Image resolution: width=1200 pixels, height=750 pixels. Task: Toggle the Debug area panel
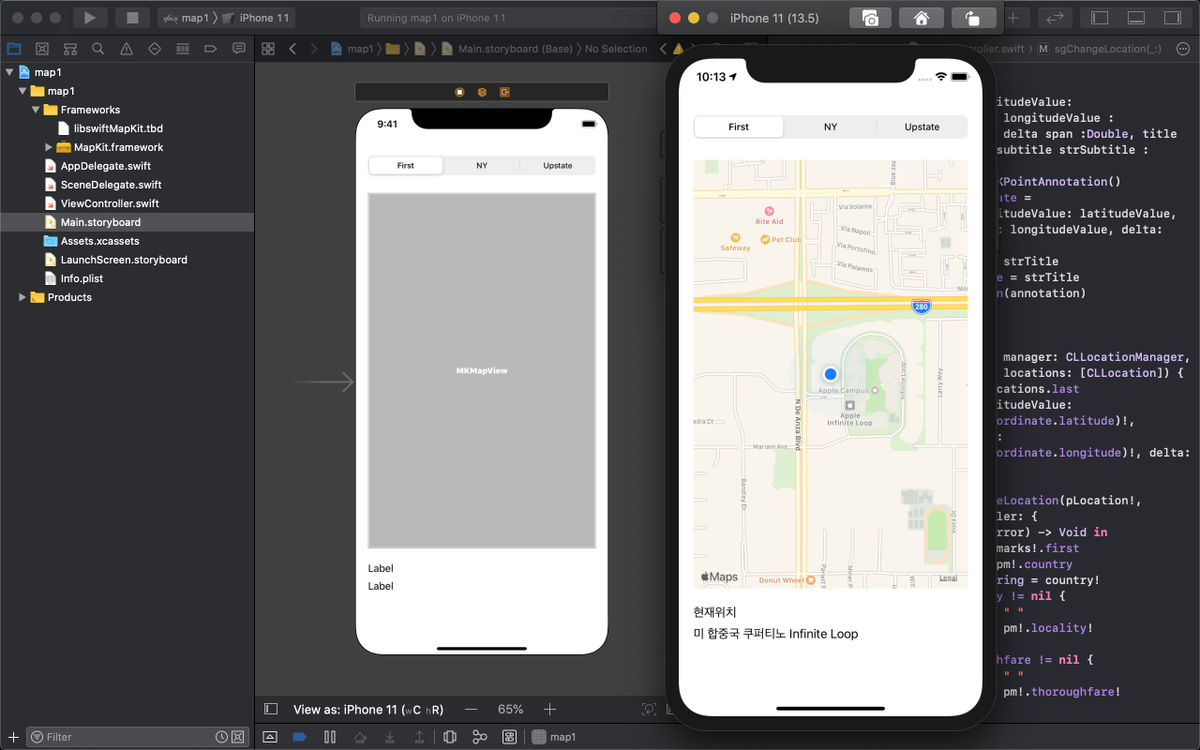tap(1136, 18)
